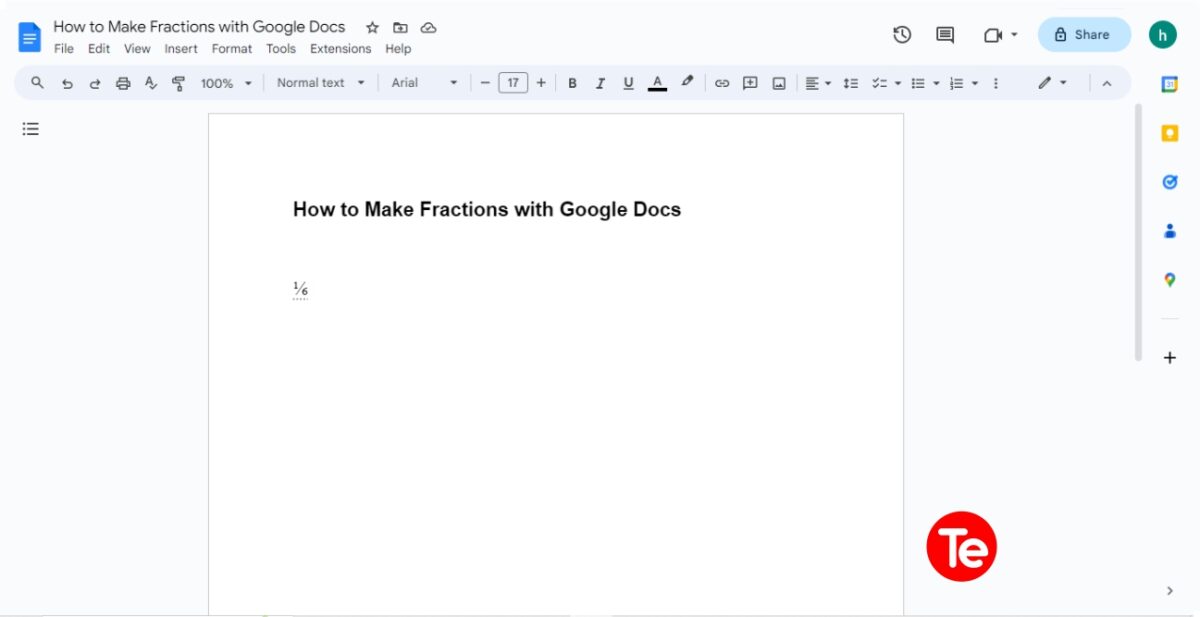The image size is (1200, 617).
Task: Open Google Keep in the sidebar
Action: (x=1169, y=132)
